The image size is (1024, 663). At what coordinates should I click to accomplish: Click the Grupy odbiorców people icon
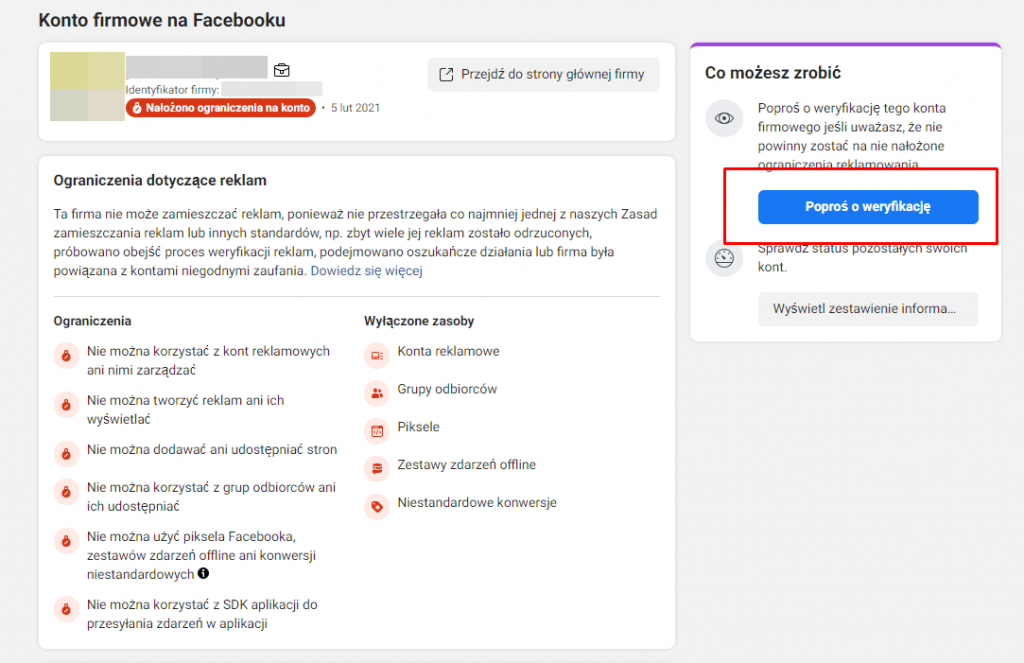tap(377, 393)
